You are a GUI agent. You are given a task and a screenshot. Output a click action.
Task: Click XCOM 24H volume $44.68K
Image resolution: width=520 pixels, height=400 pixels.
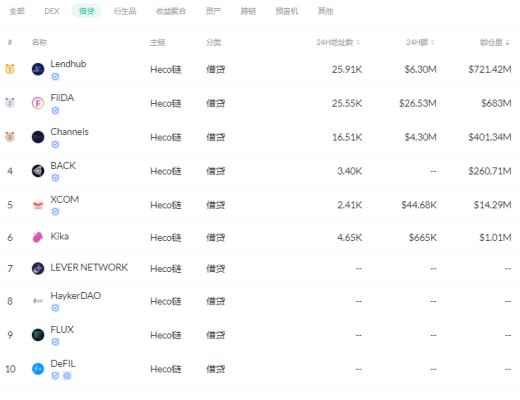[419, 205]
